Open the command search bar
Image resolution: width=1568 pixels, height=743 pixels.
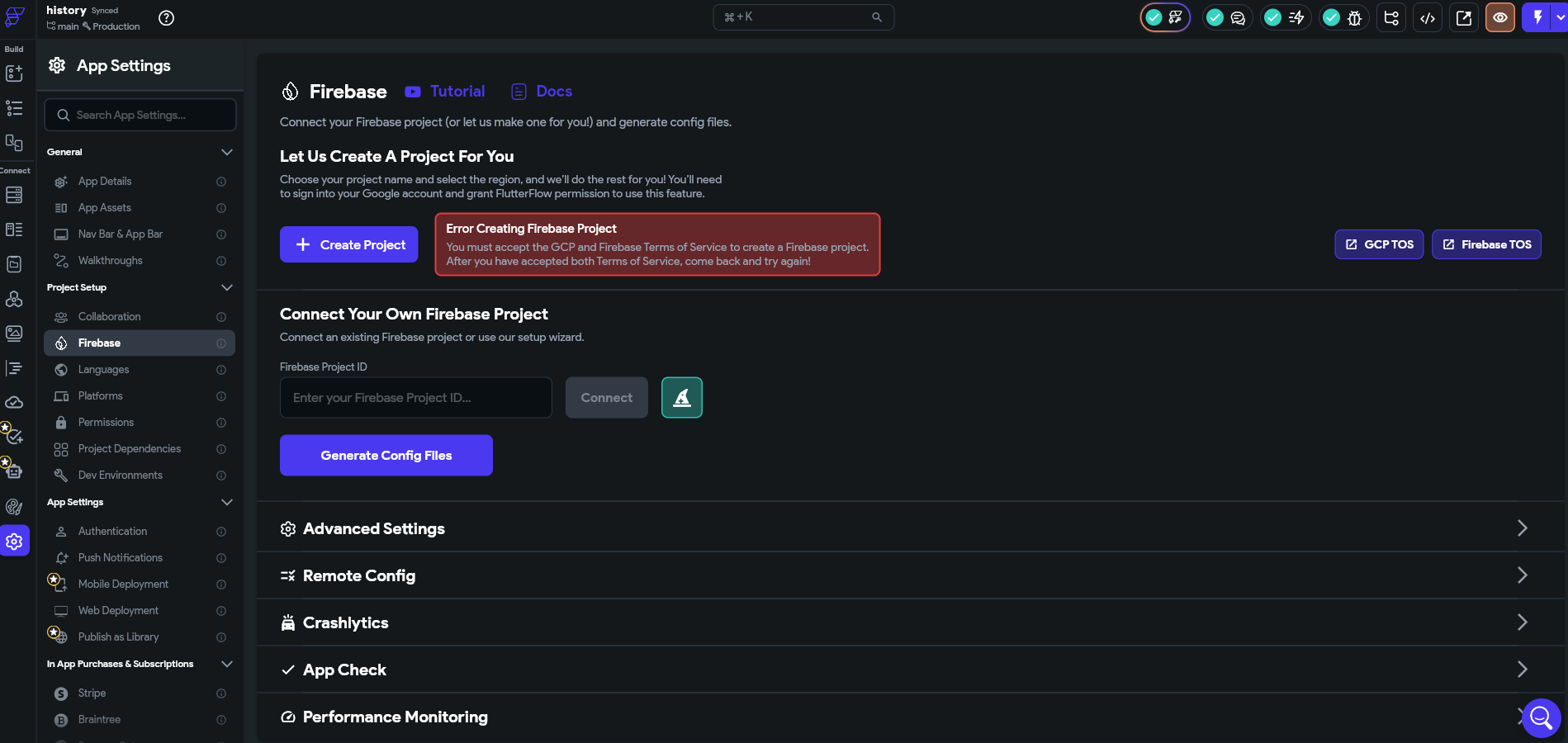(803, 17)
